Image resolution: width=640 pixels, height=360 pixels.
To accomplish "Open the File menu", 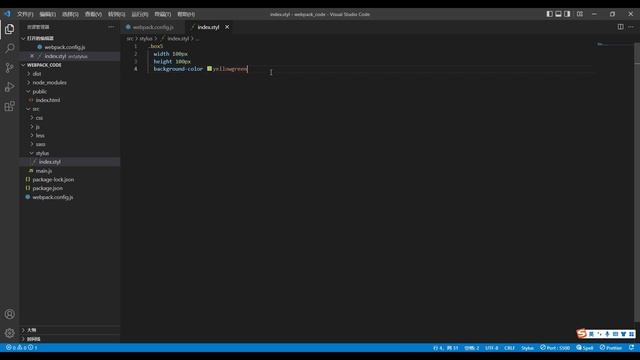I will [x=25, y=14].
